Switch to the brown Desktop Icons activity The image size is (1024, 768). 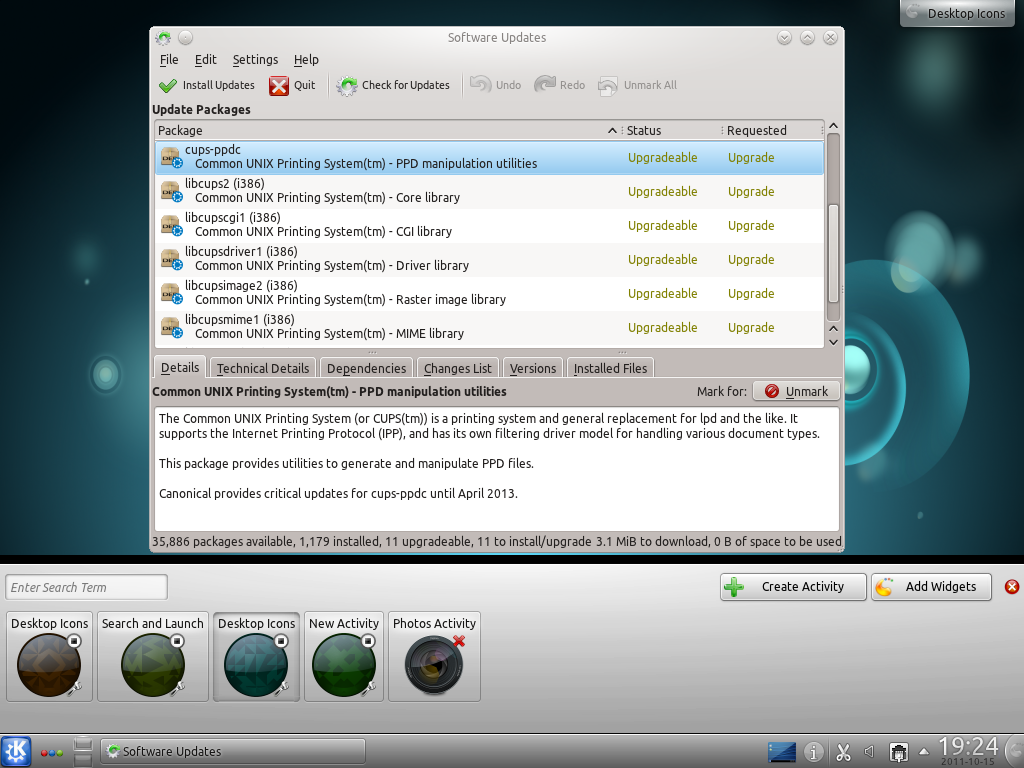[50, 656]
